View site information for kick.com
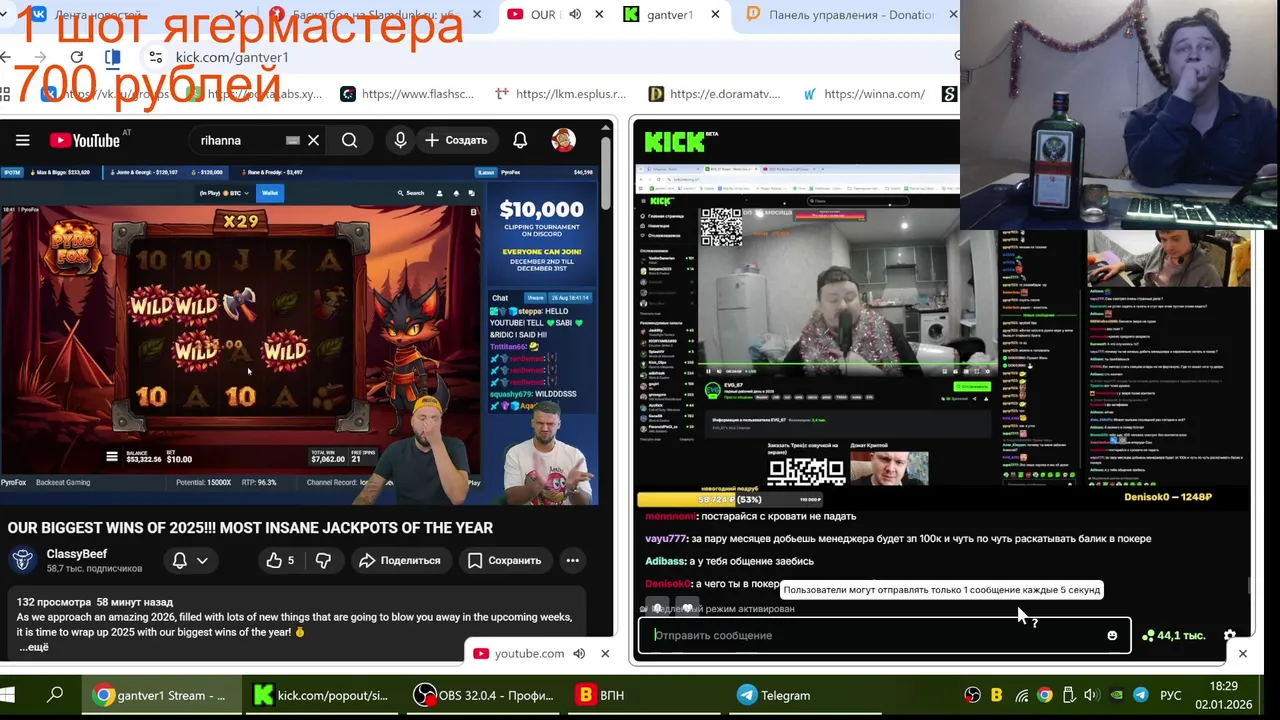1280x720 pixels. (154, 58)
